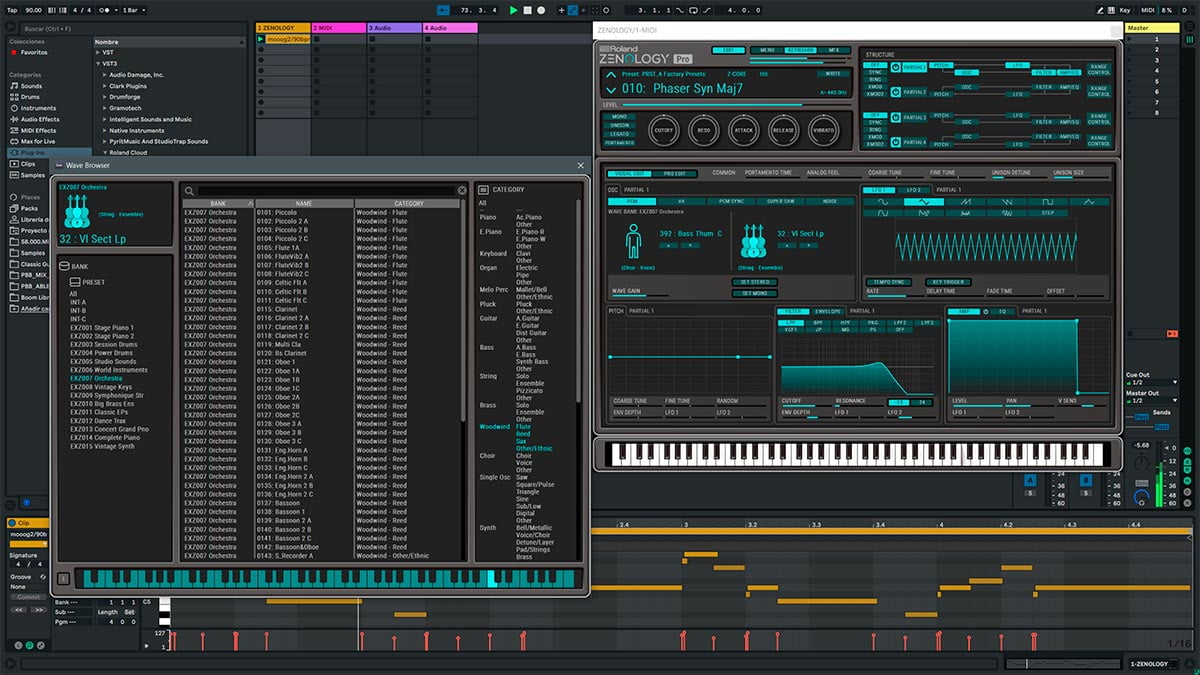Image resolution: width=1200 pixels, height=675 pixels.
Task: Select the triangle LFO waveform
Action: pos(924,202)
